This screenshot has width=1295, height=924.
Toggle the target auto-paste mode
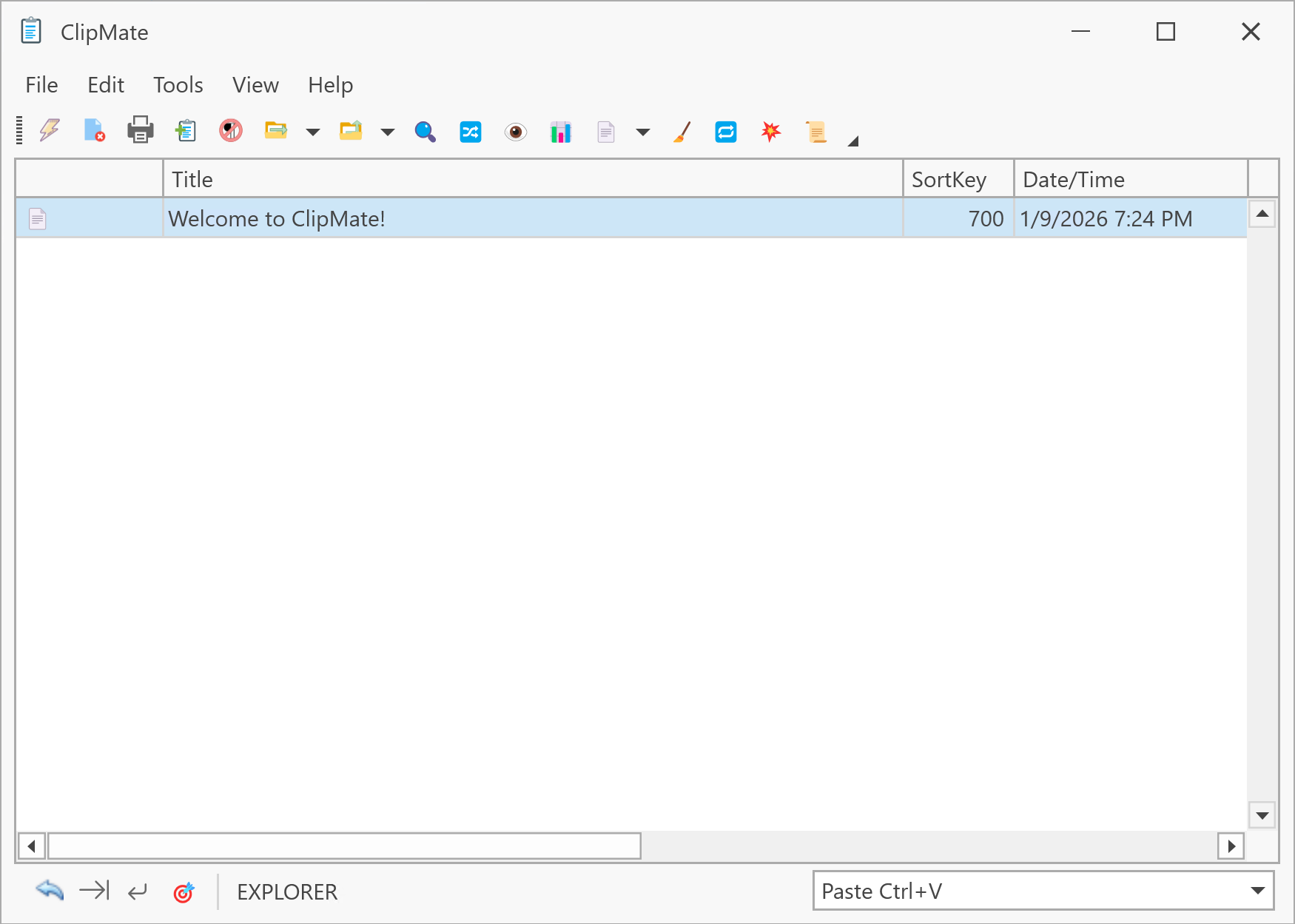[x=185, y=891]
